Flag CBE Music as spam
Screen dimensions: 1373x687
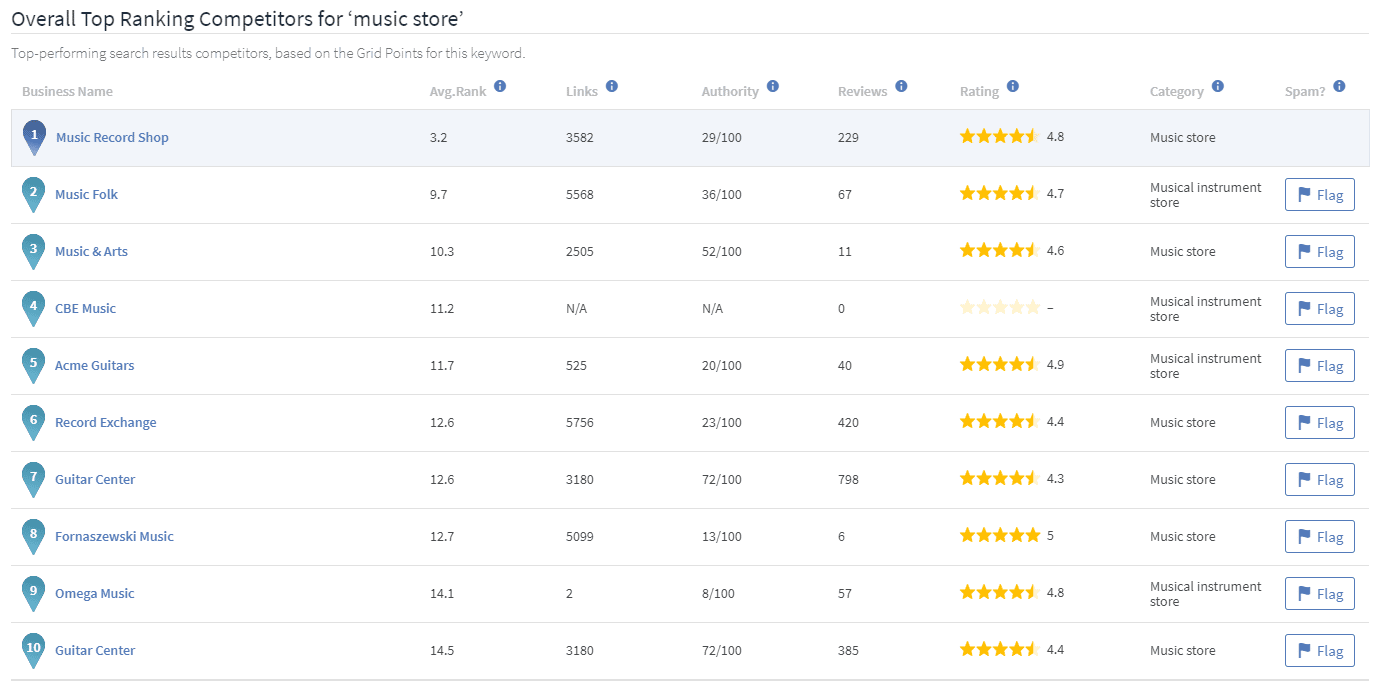point(1319,309)
